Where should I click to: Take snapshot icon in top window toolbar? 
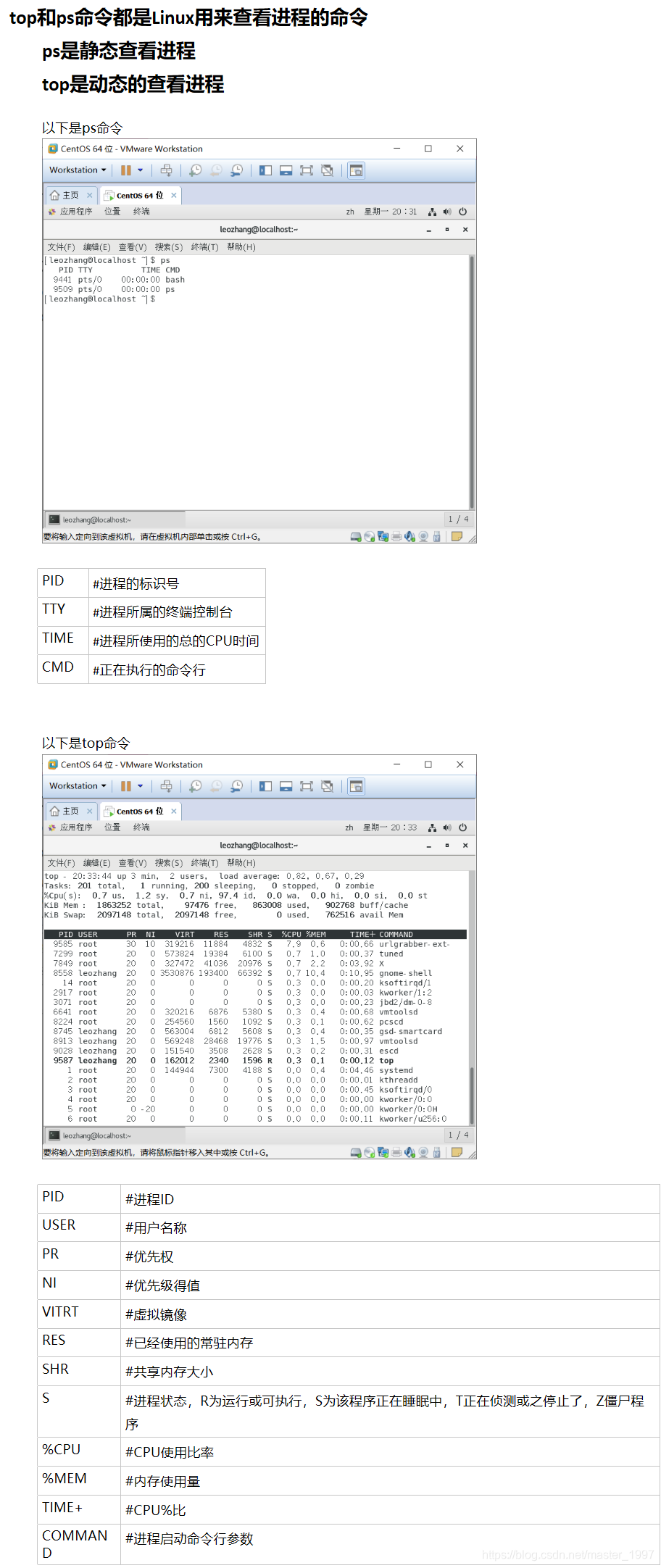[196, 786]
